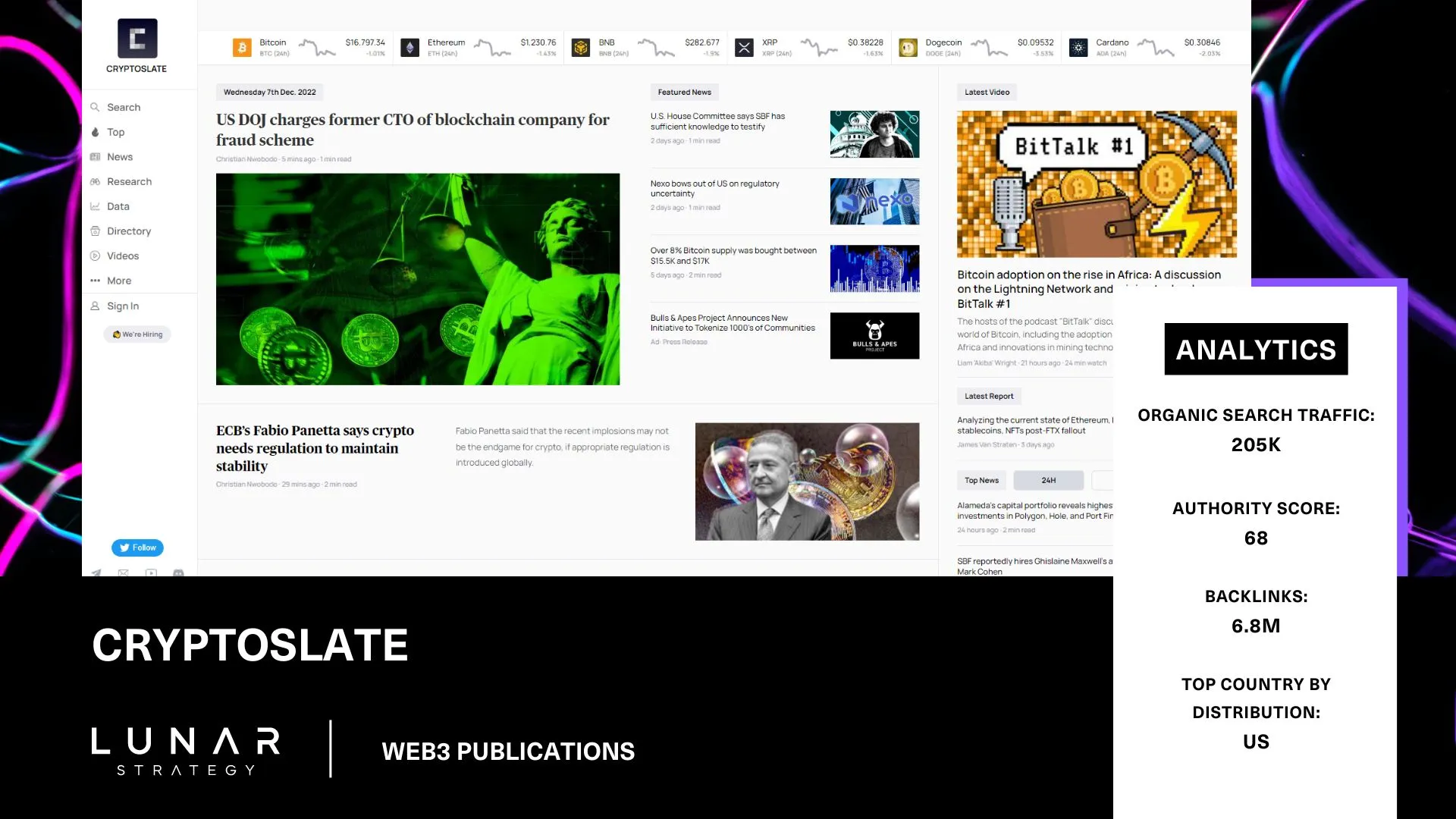Click the XRP ticker icon
The width and height of the screenshot is (1456, 819).
(x=744, y=48)
